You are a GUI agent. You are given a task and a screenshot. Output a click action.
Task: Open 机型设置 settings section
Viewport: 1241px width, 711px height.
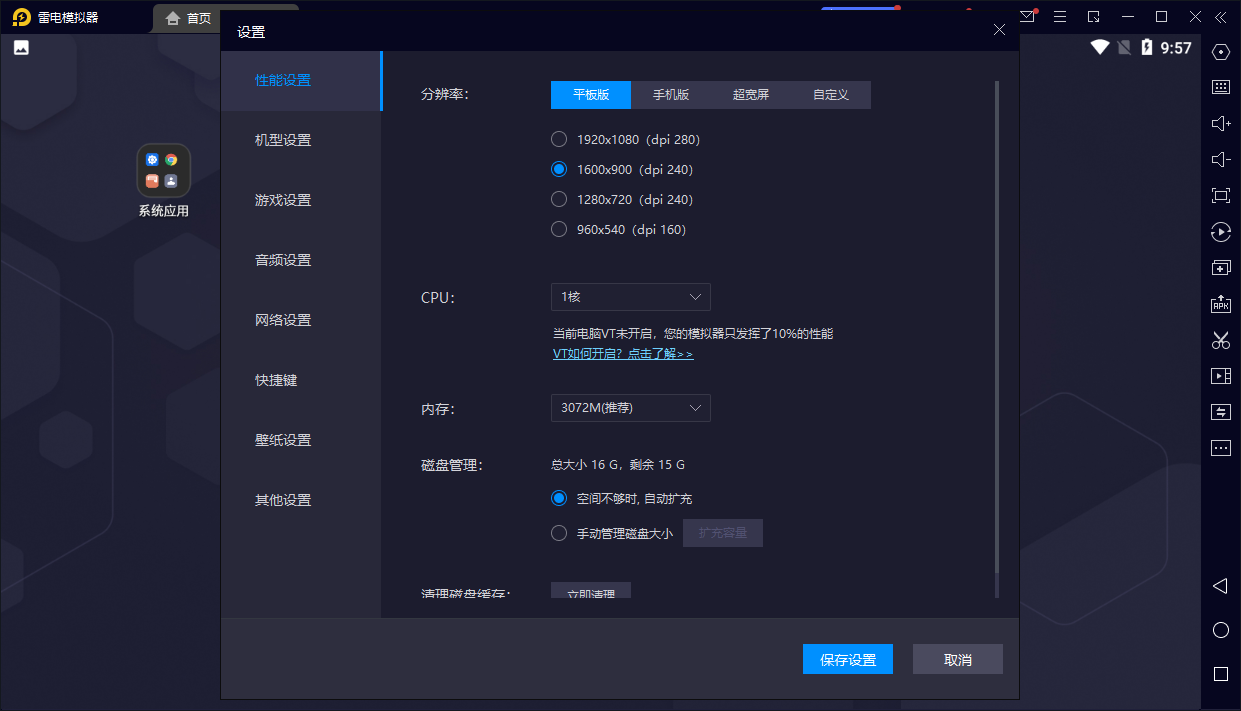click(x=301, y=140)
